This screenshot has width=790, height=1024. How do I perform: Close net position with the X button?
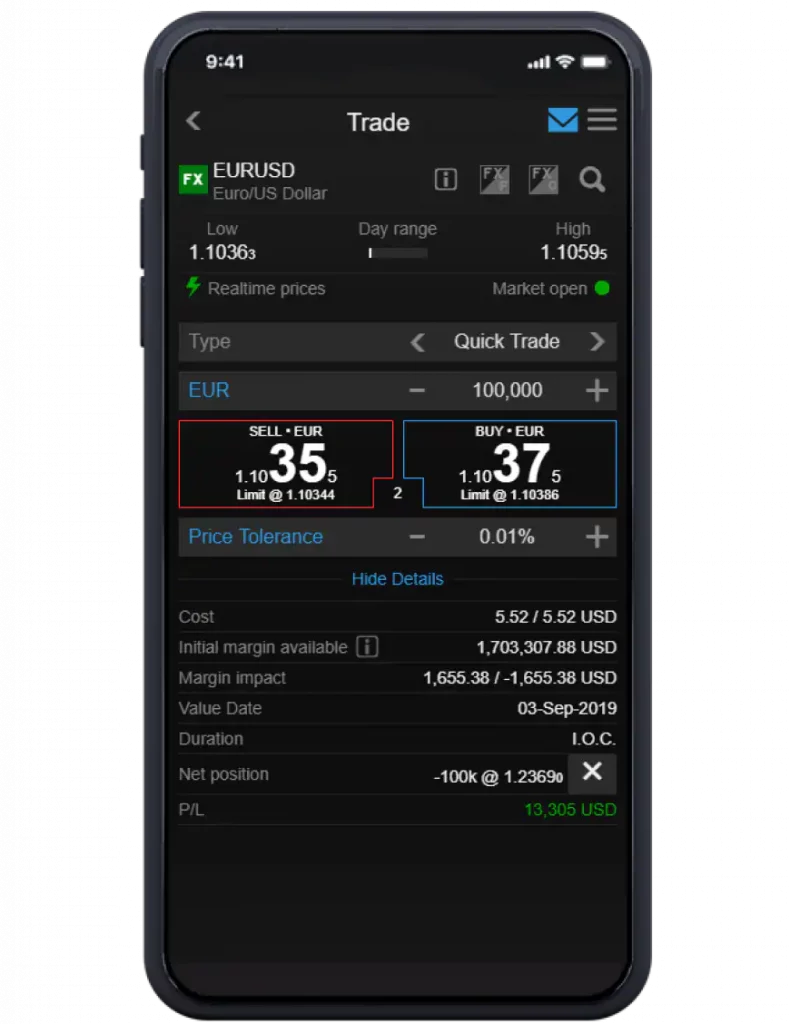click(x=592, y=773)
